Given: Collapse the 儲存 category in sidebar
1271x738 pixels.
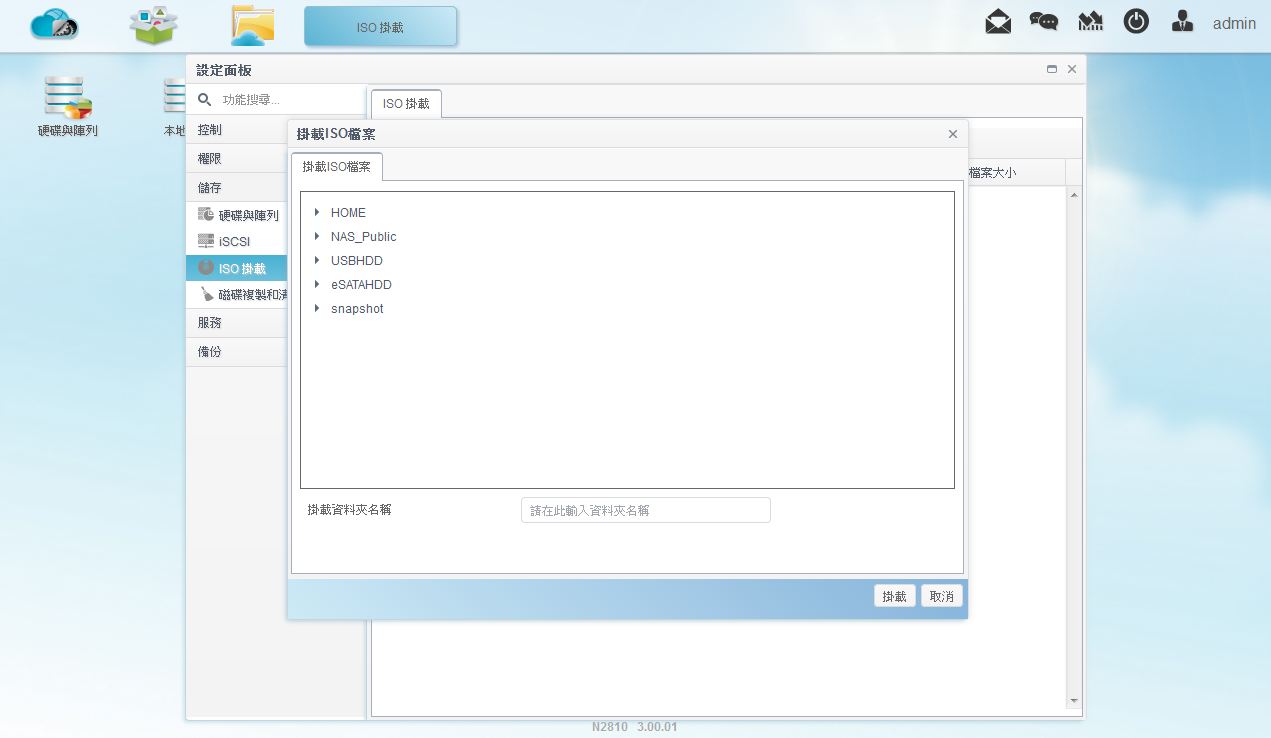Looking at the screenshot, I should 237,187.
